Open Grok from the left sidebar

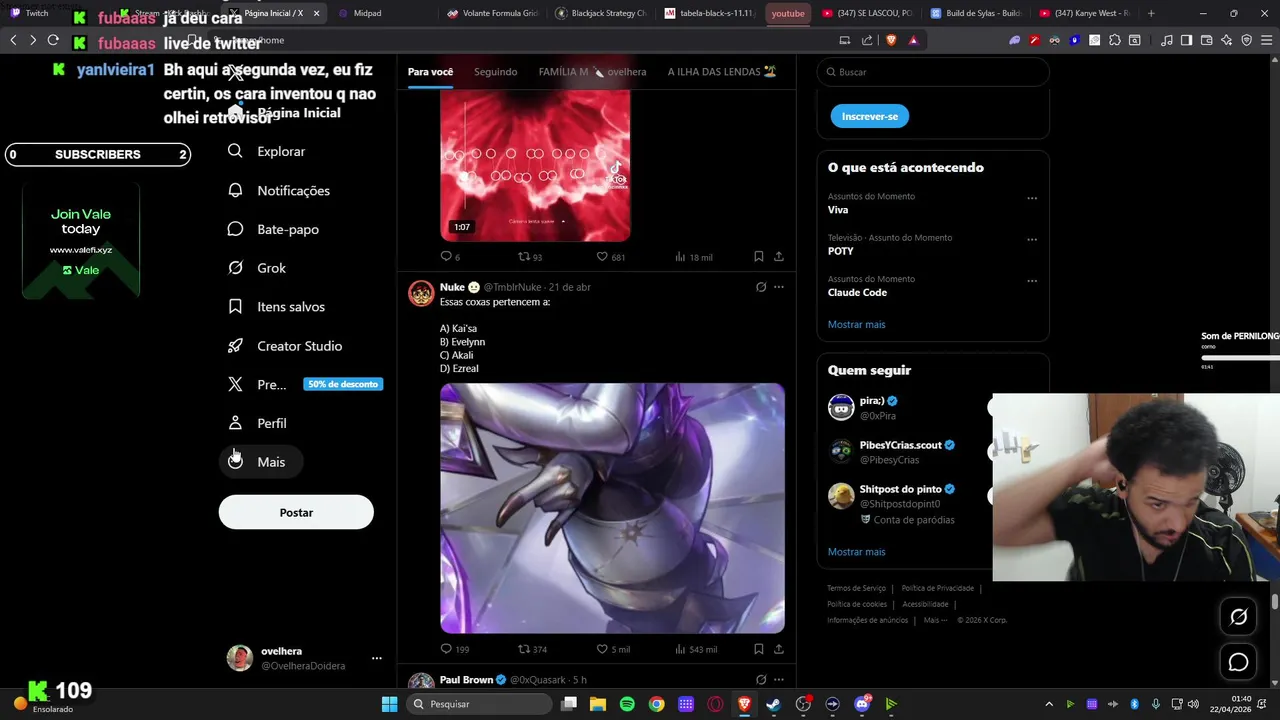point(257,268)
